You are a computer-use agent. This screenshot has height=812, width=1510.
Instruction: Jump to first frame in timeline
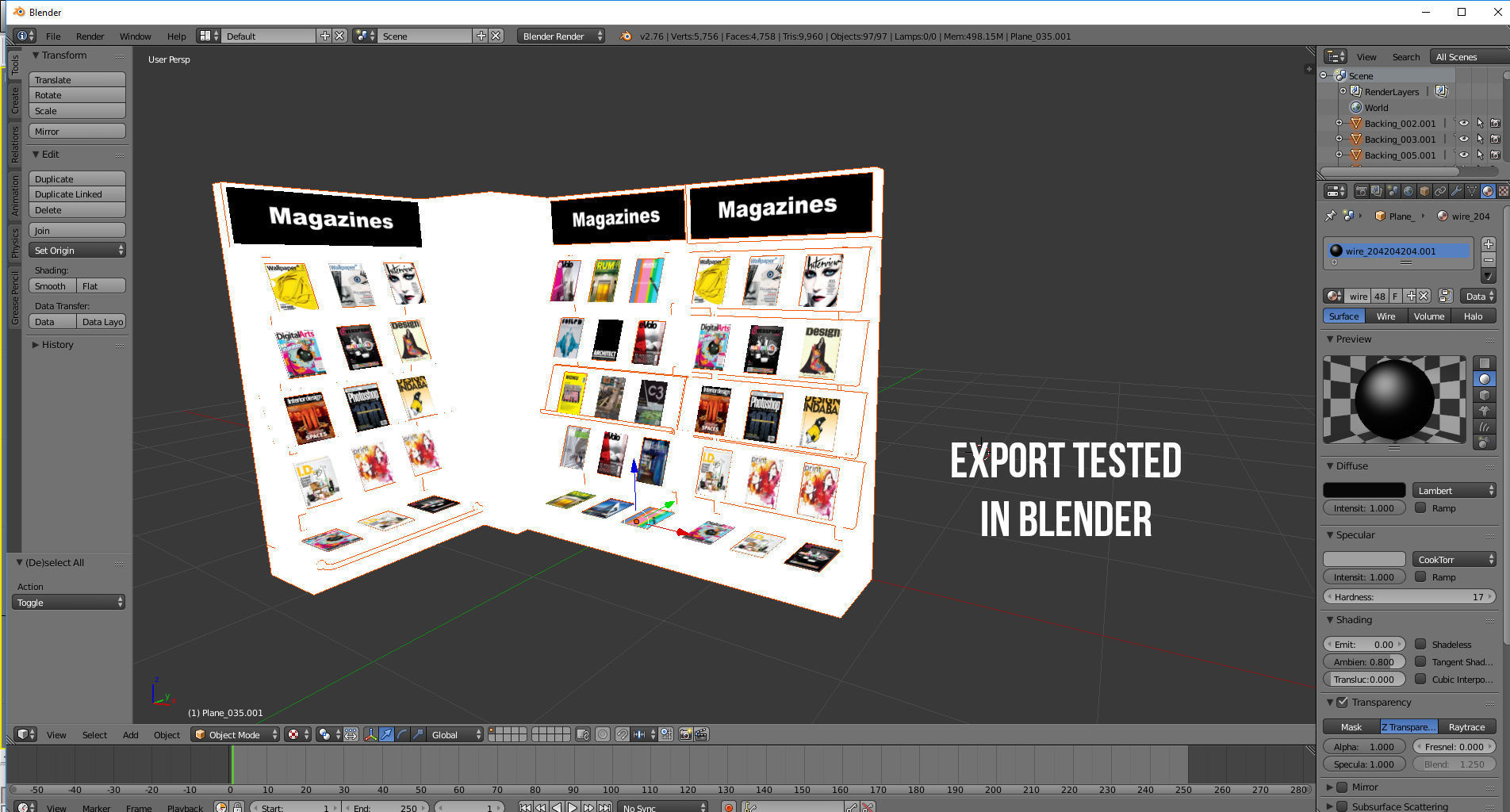525,807
